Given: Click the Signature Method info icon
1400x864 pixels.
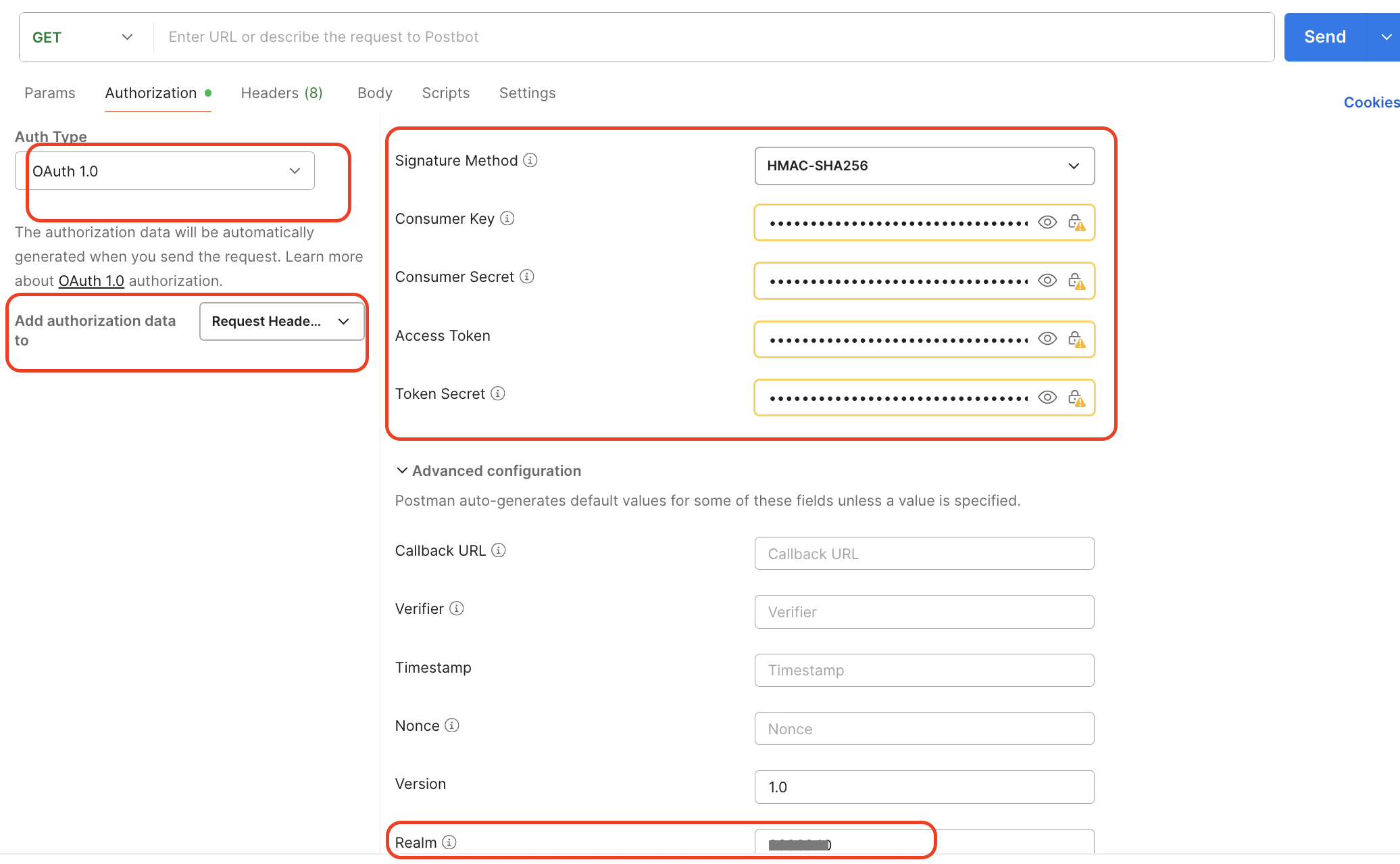Looking at the screenshot, I should coord(530,160).
